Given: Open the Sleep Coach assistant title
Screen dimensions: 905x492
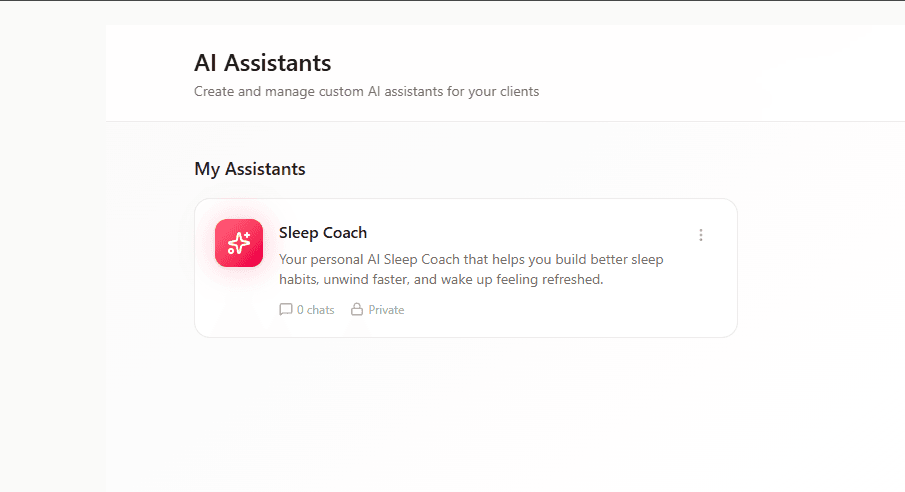Looking at the screenshot, I should [x=323, y=233].
